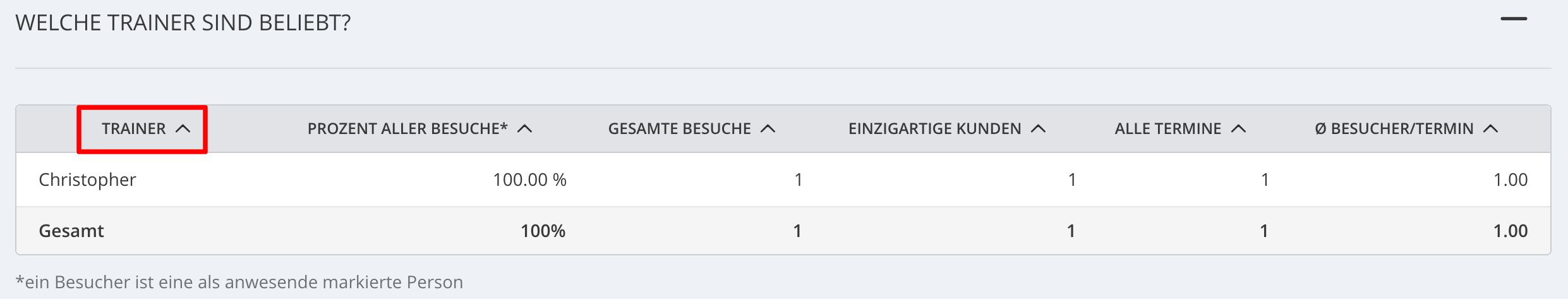
Task: Collapse the section with the minus icon
Action: tap(1514, 19)
